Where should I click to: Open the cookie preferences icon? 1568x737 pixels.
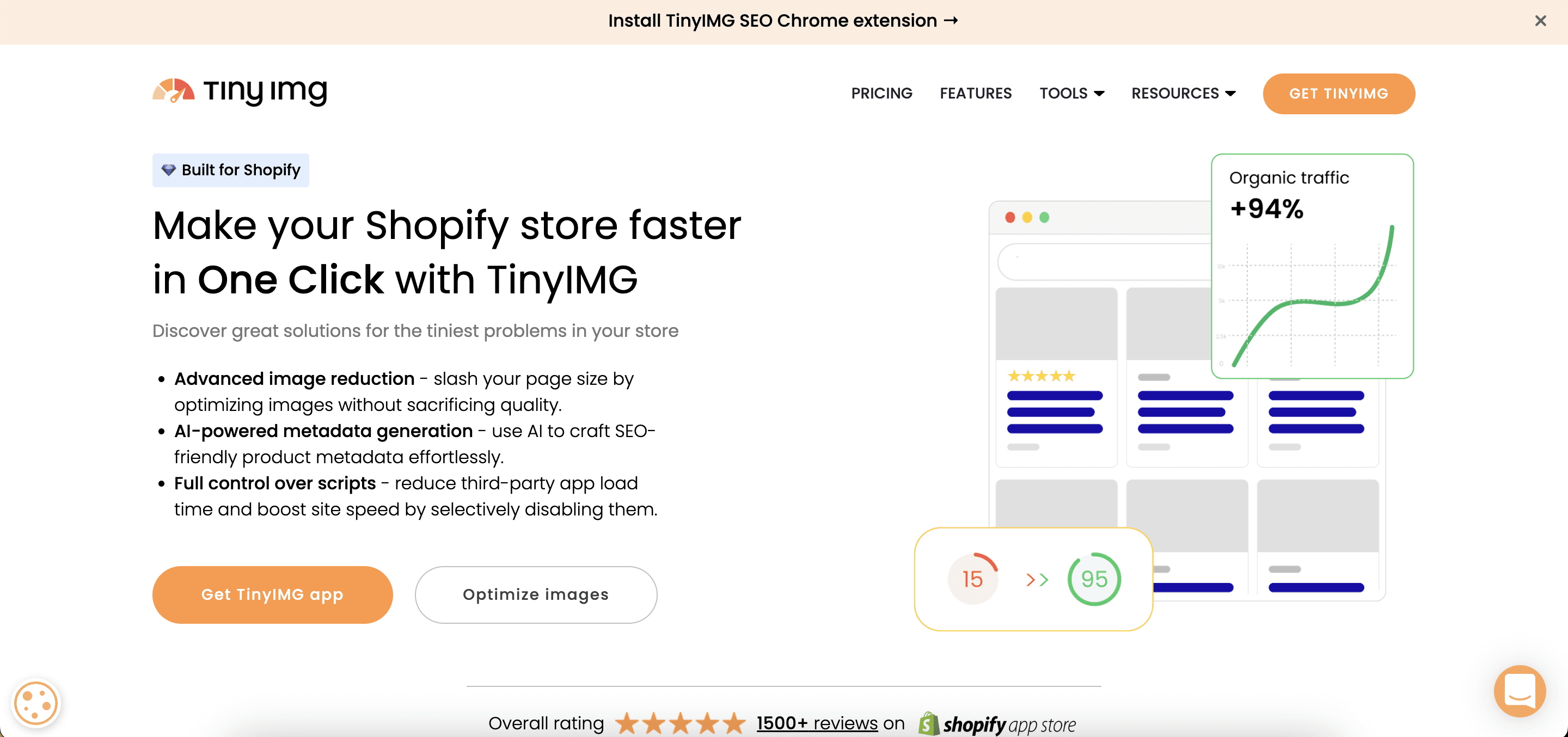[36, 704]
